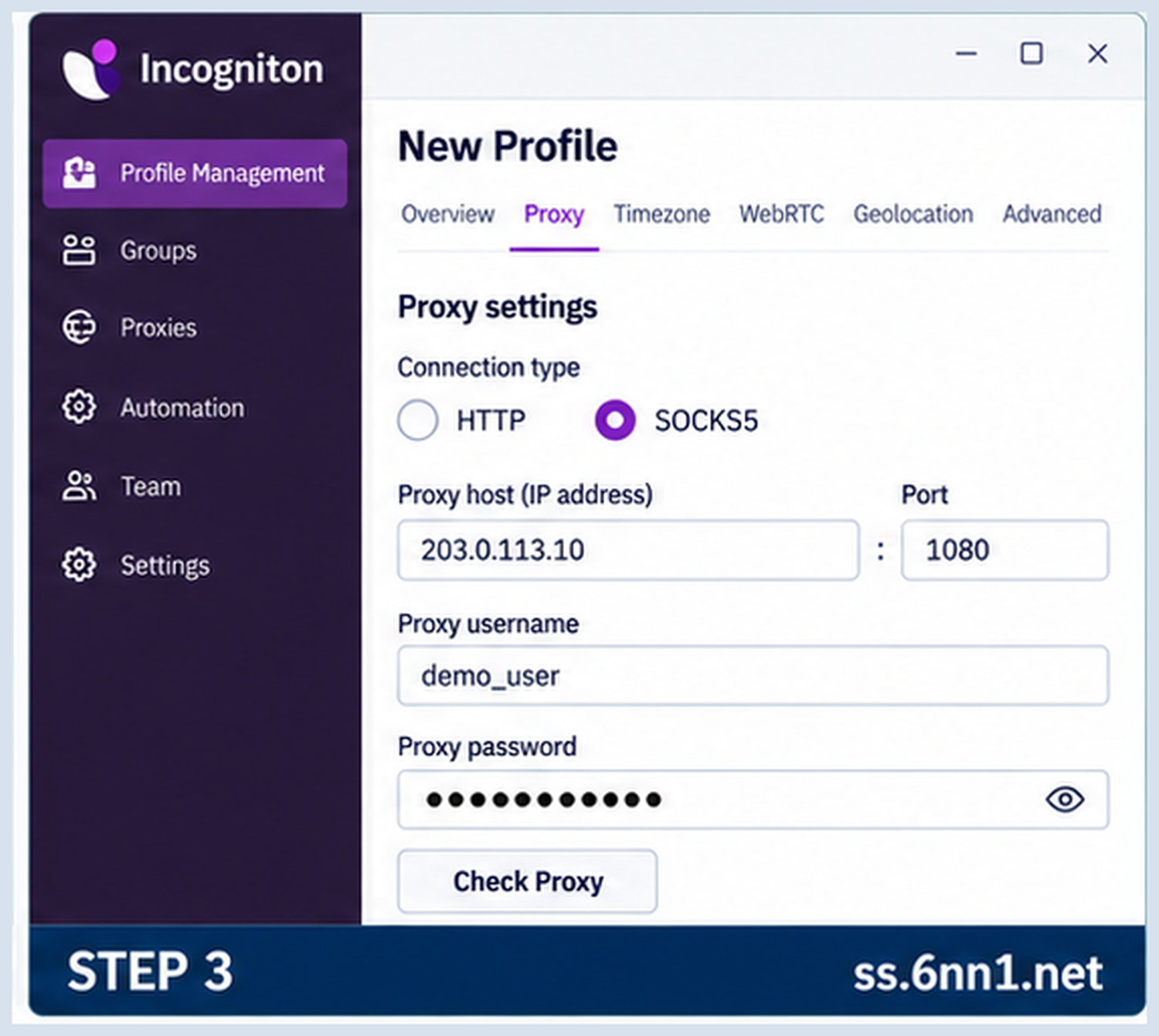Select the SOCKS5 connection type
The image size is (1159, 1036).
click(615, 420)
